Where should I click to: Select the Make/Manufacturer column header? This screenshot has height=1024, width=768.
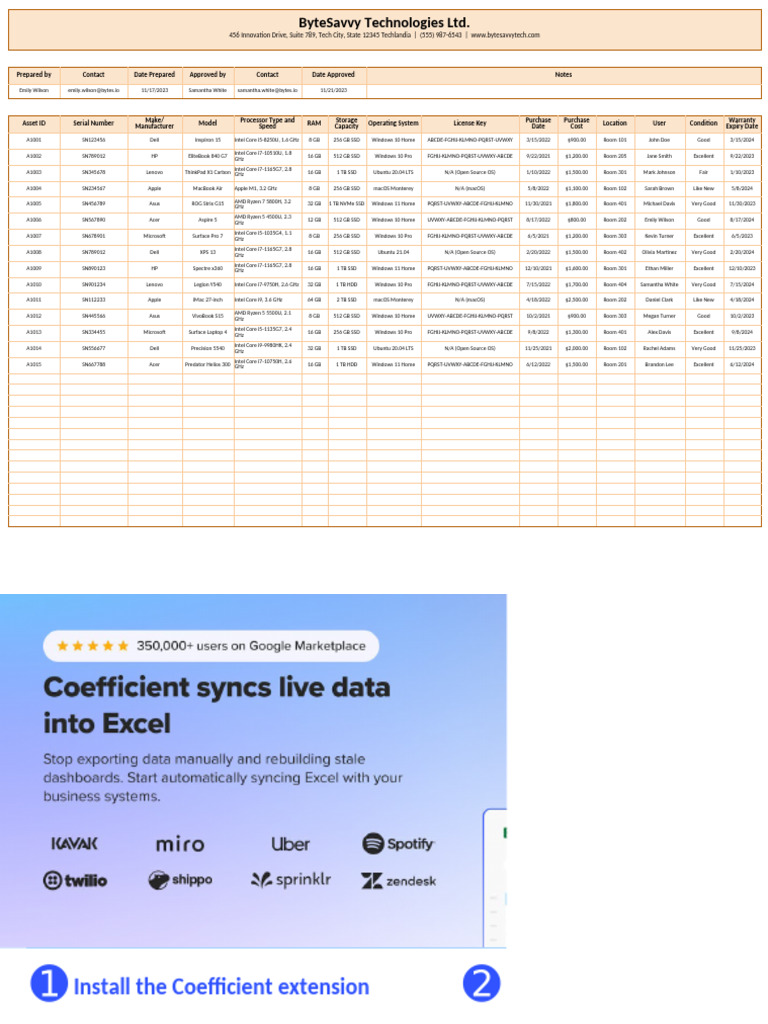[155, 123]
